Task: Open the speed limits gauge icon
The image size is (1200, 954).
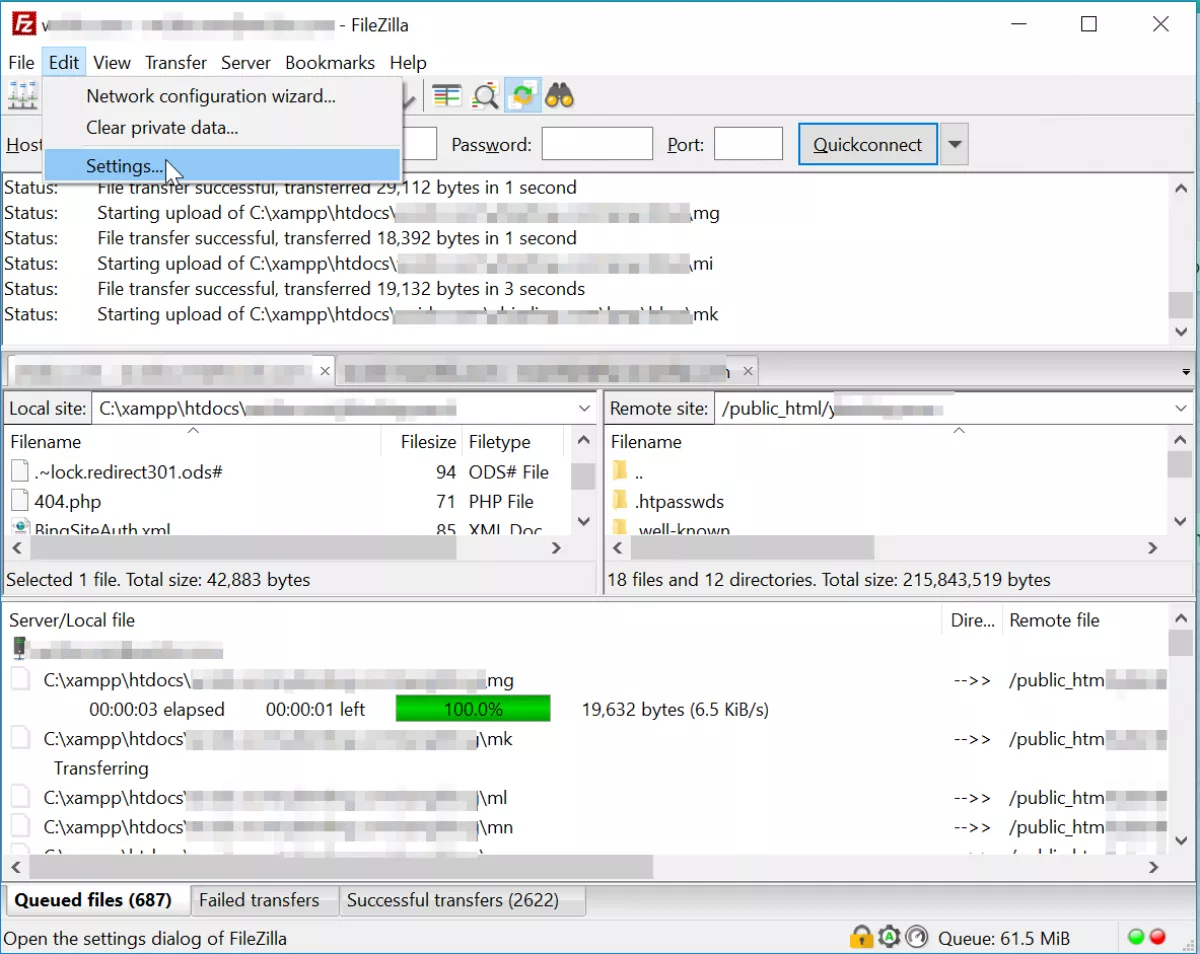Action: pyautogui.click(x=917, y=937)
